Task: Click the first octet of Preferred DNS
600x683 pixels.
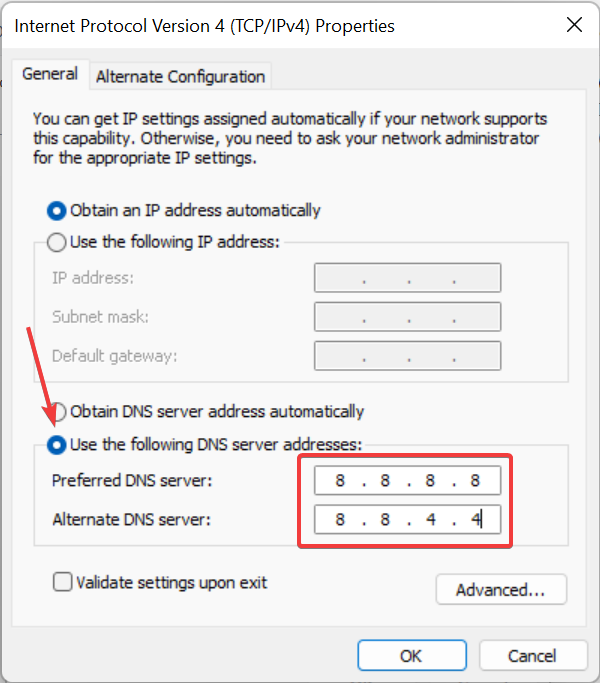Action: pos(340,480)
